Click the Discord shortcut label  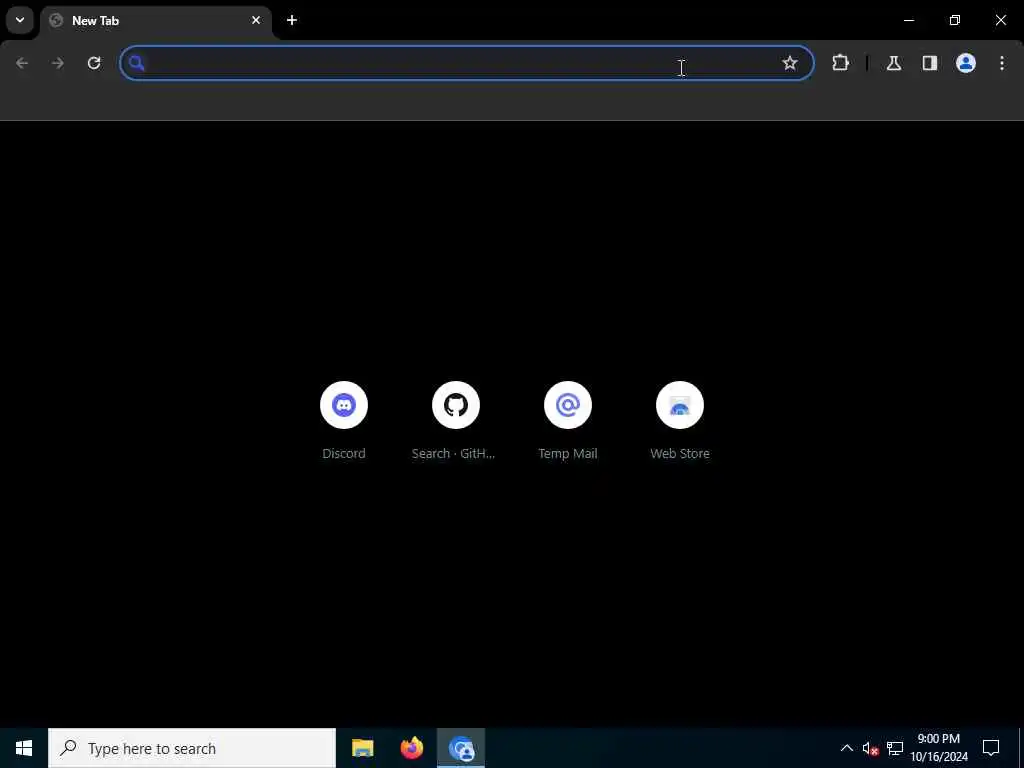[x=344, y=453]
